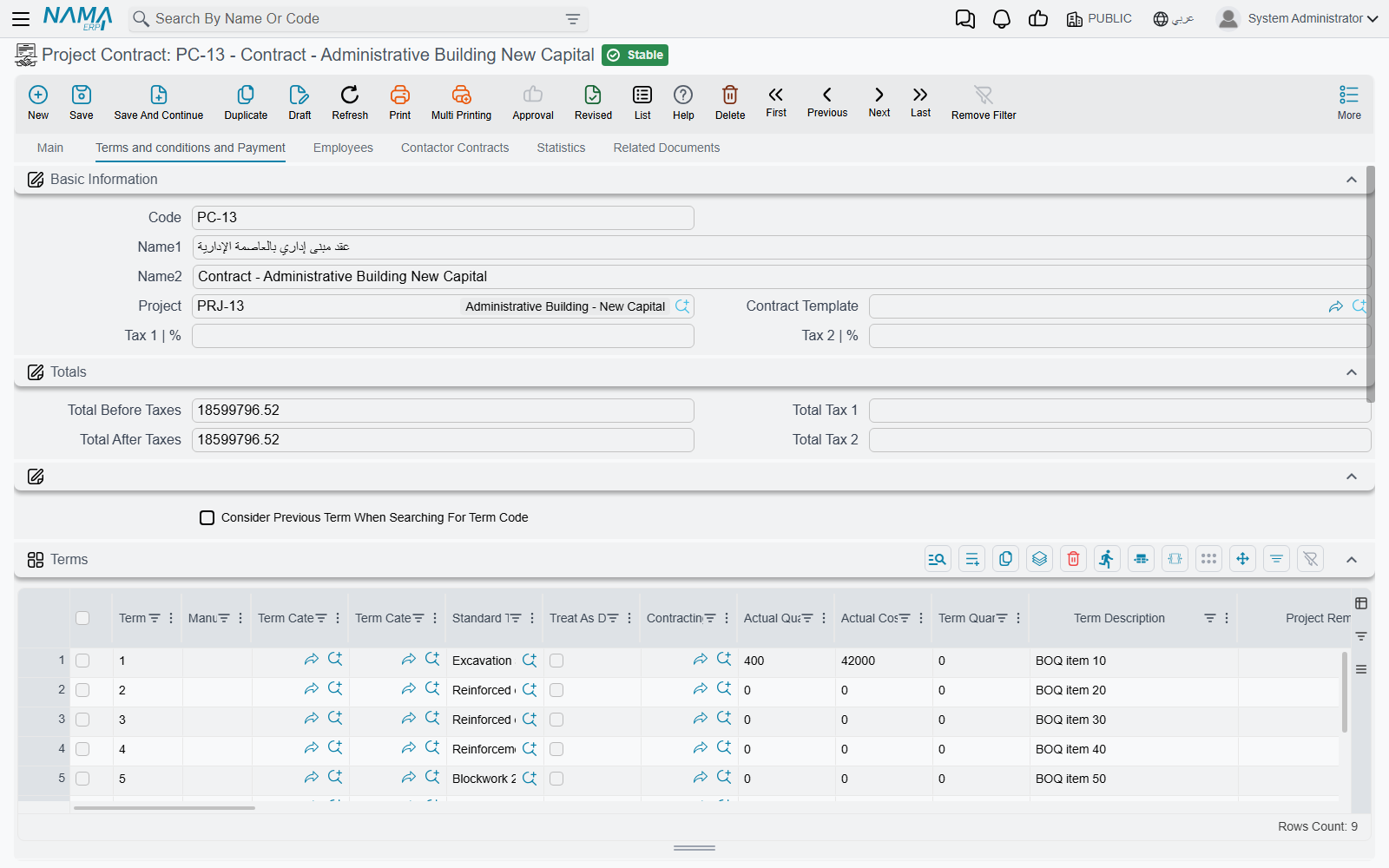
Task: Go to Last record
Action: [x=920, y=95]
